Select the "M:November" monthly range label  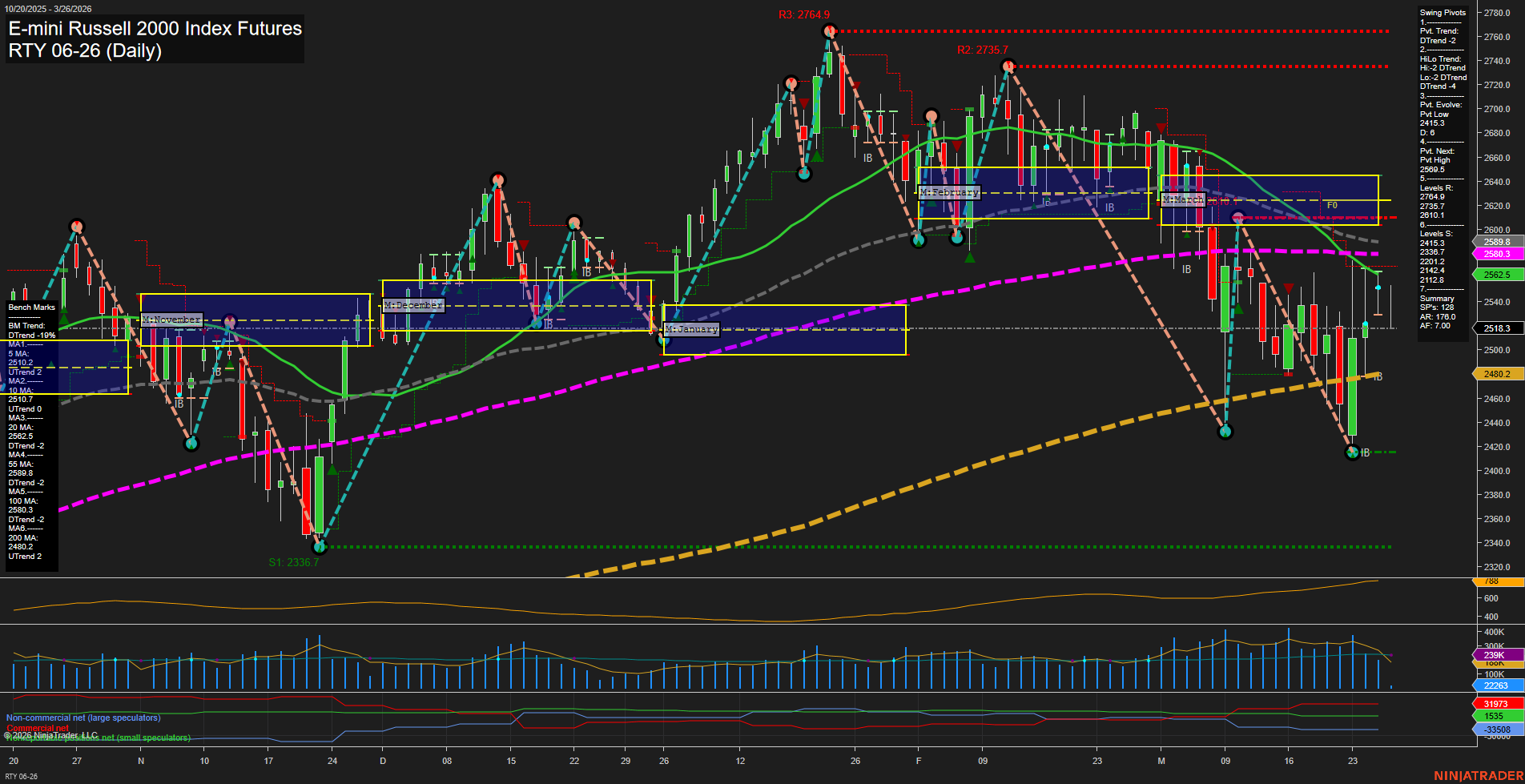tap(171, 320)
